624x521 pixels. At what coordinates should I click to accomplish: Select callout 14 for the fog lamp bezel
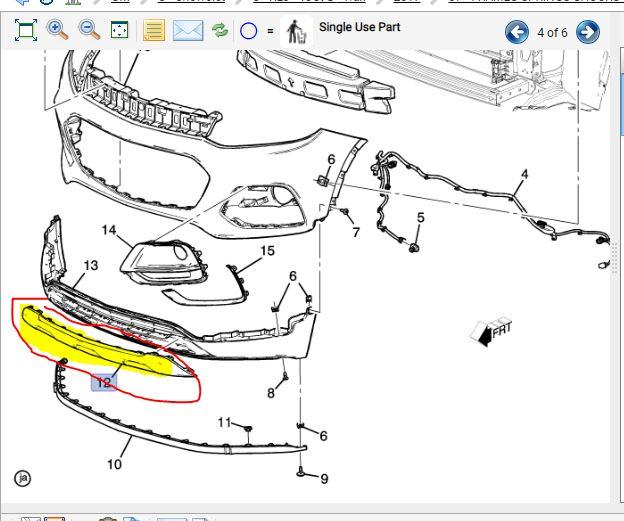tap(109, 231)
